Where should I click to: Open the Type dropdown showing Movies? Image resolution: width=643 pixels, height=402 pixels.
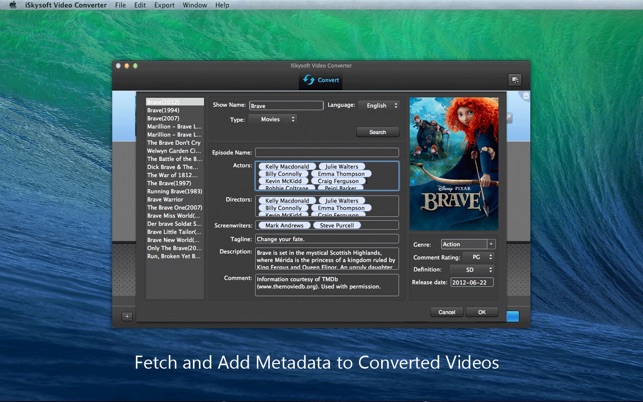click(x=272, y=119)
